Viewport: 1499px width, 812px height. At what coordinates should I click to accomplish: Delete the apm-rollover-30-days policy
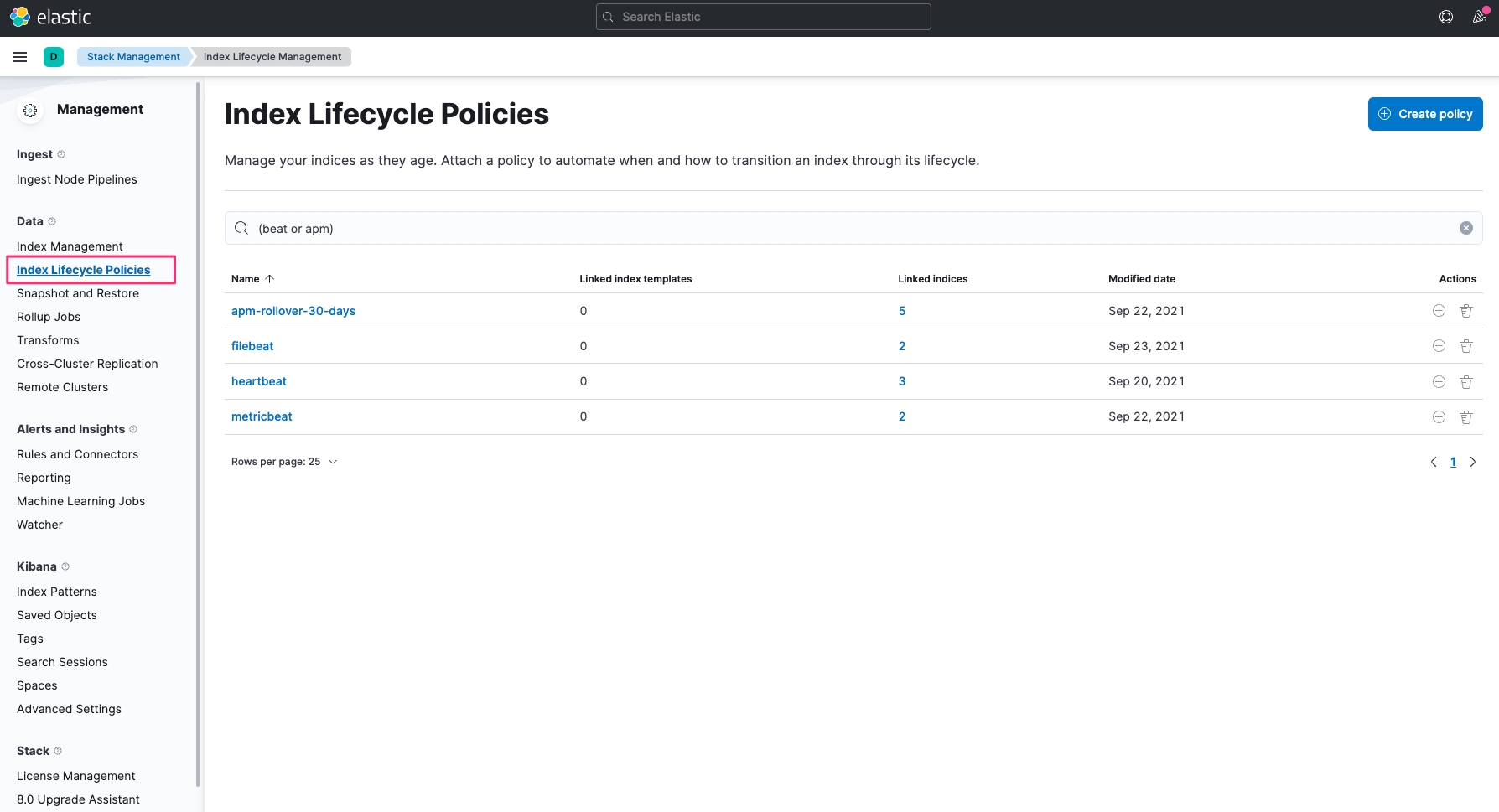pos(1466,311)
